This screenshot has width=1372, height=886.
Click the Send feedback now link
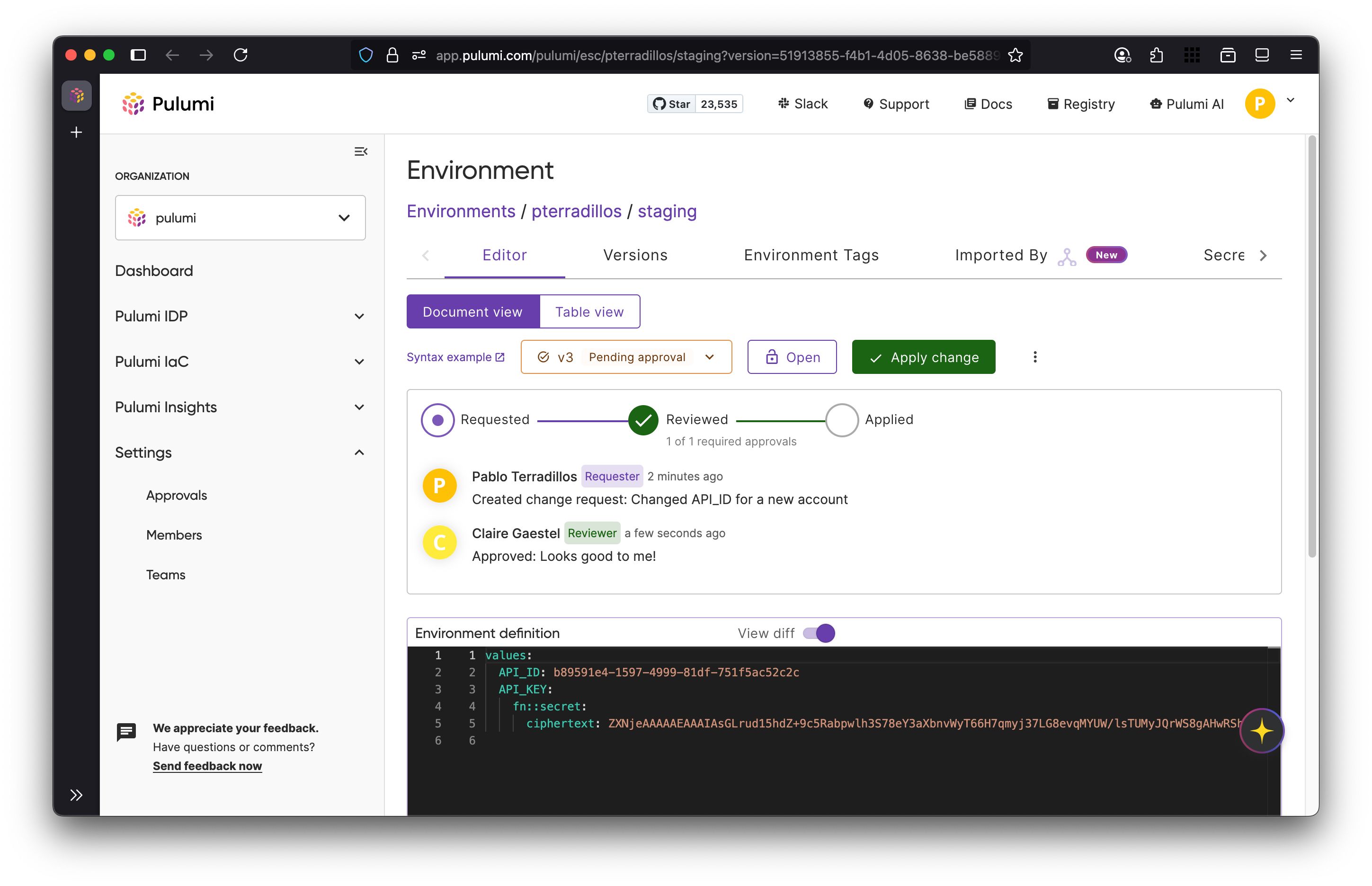[x=207, y=766]
